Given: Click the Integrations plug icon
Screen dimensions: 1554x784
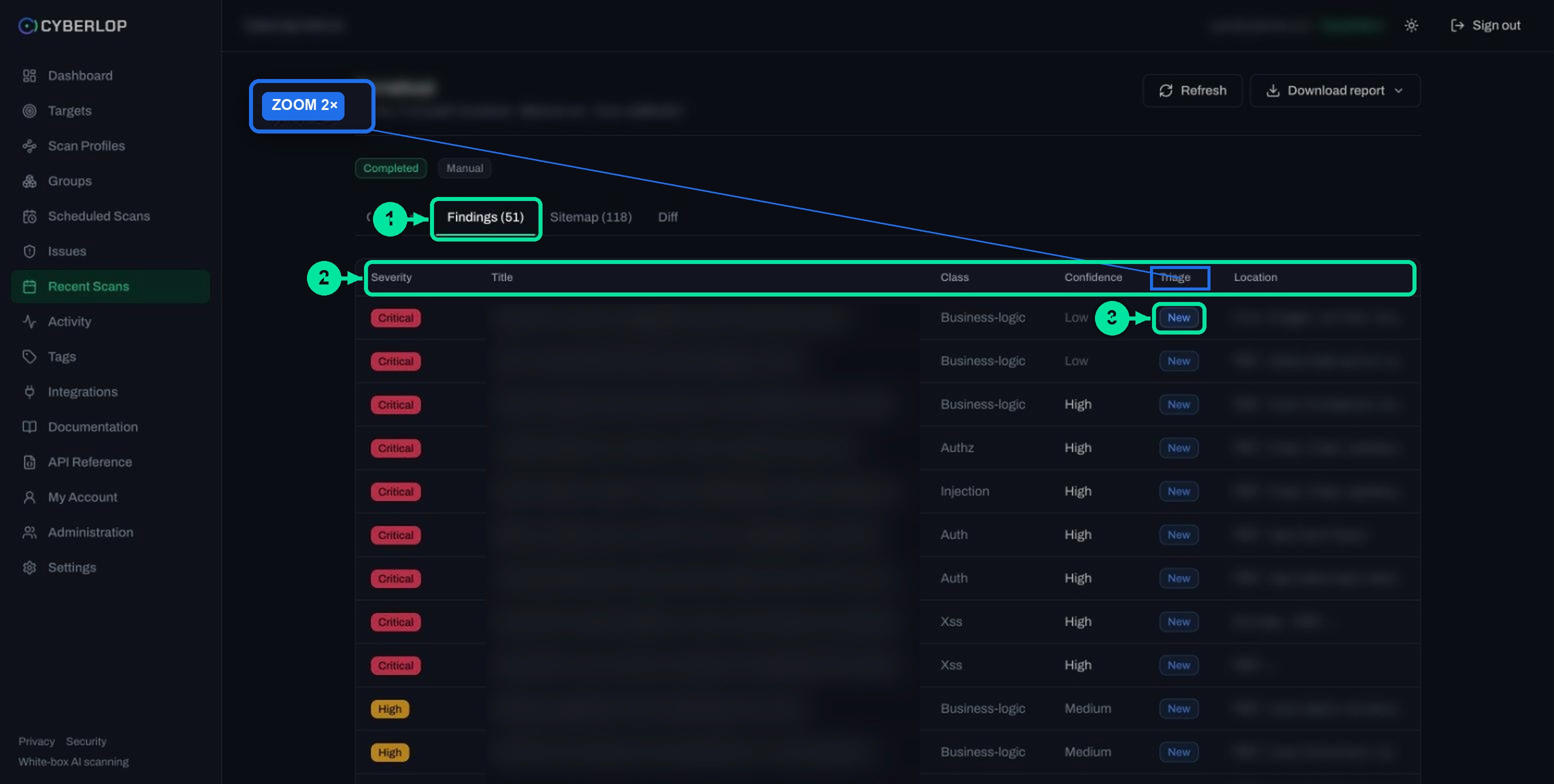Looking at the screenshot, I should 29,391.
